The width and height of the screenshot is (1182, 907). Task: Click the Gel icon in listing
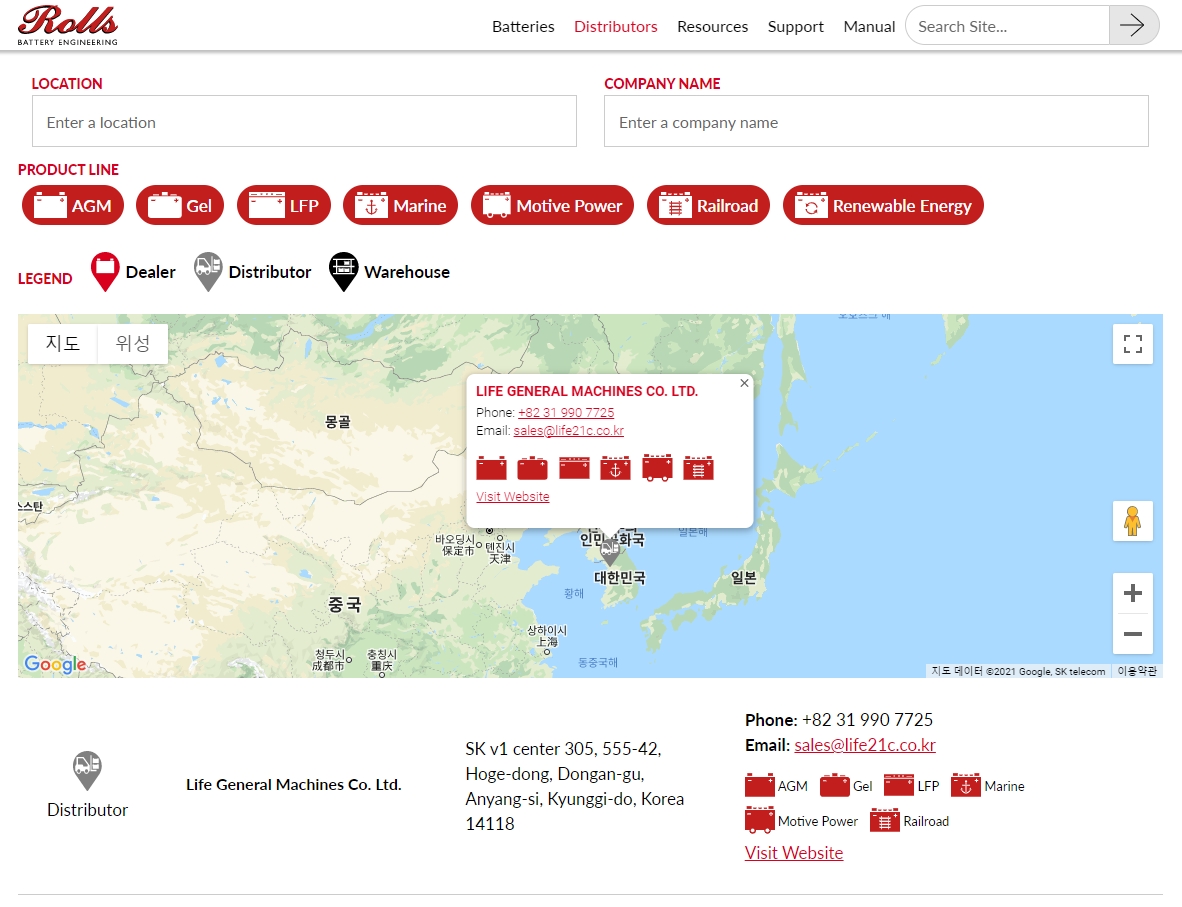coord(834,785)
